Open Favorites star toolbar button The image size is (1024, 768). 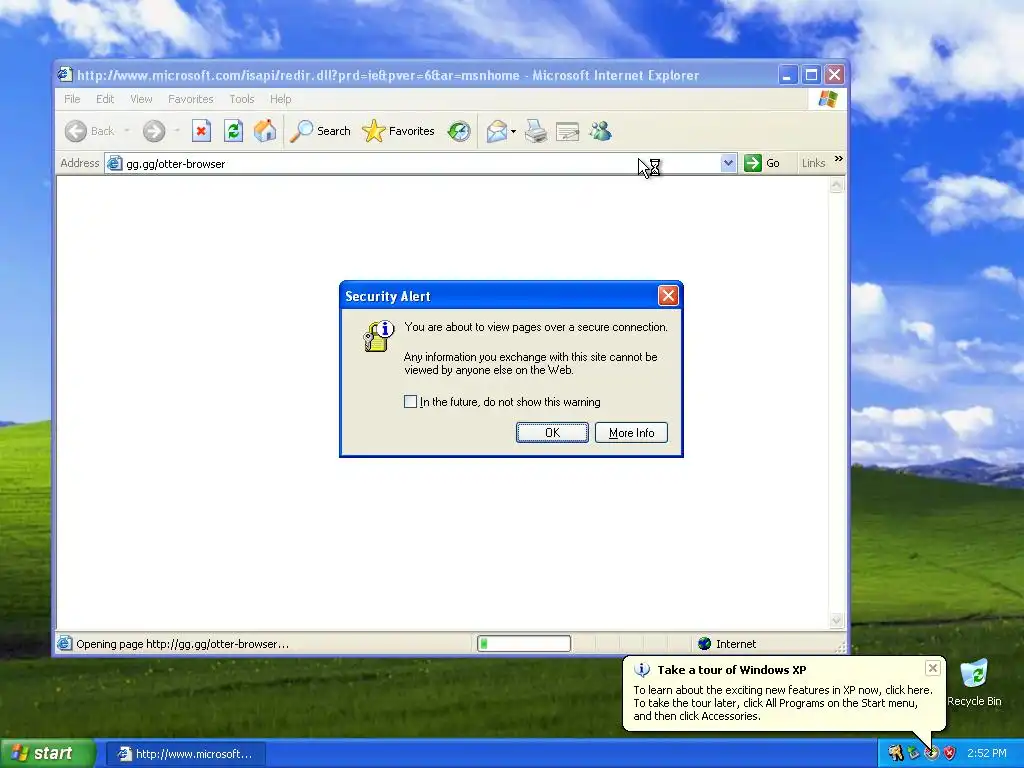374,131
